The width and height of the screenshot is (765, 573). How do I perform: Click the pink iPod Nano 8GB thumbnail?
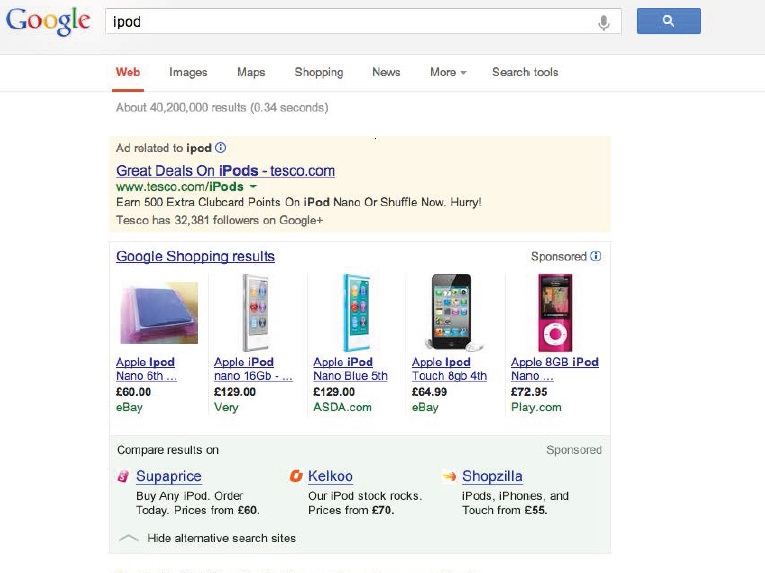555,312
